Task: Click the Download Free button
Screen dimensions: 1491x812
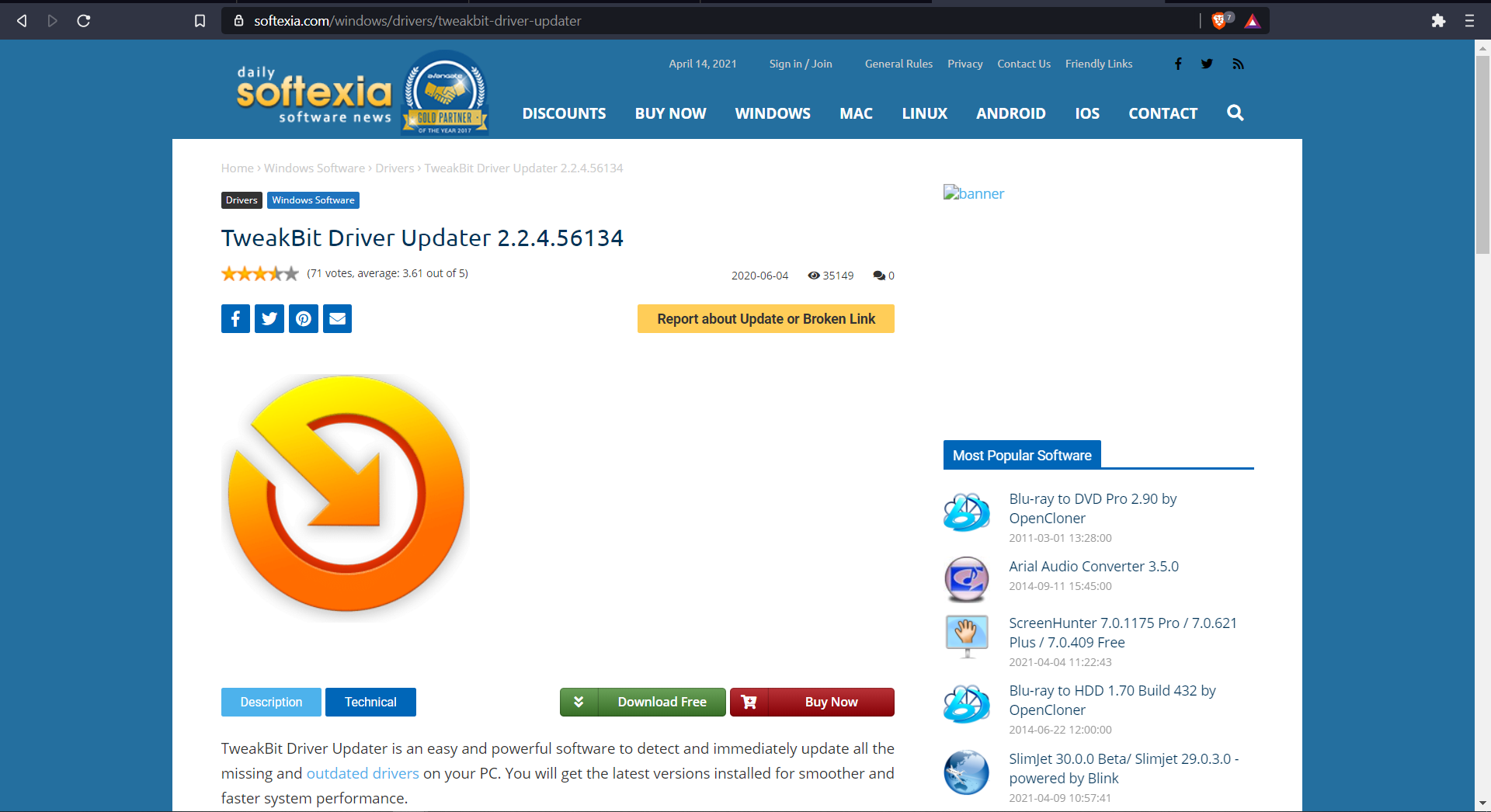Action: click(642, 702)
